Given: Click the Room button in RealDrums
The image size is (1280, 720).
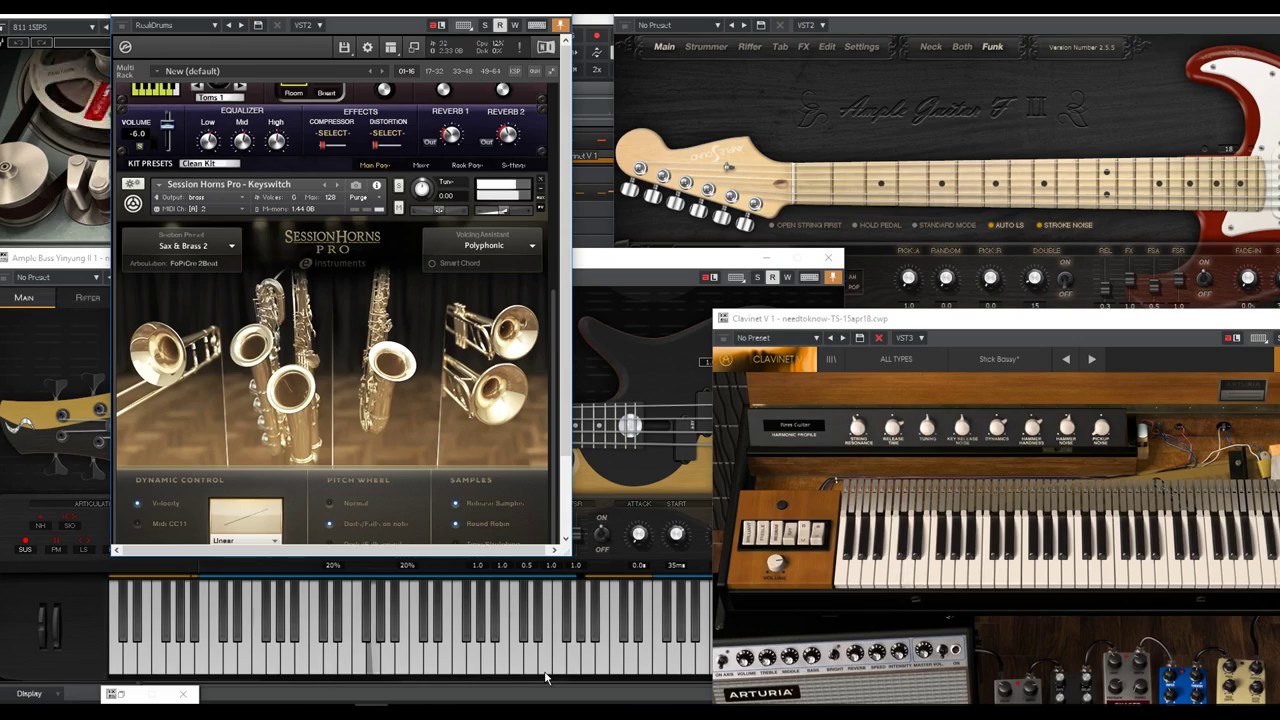Looking at the screenshot, I should tap(293, 94).
